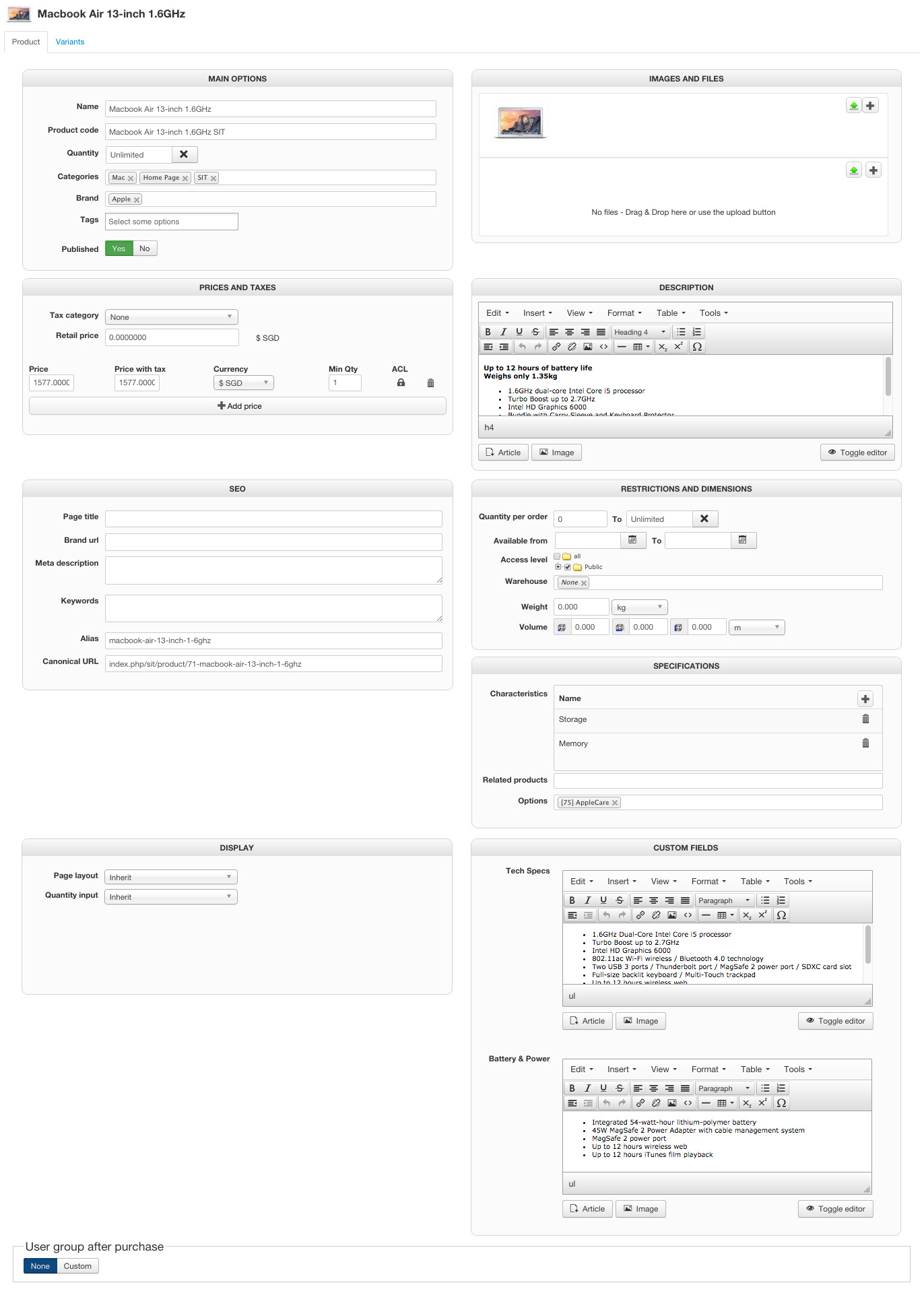Screen dimensions: 924x1289
Task: Insert horizontal line in Description editor
Action: (x=622, y=347)
